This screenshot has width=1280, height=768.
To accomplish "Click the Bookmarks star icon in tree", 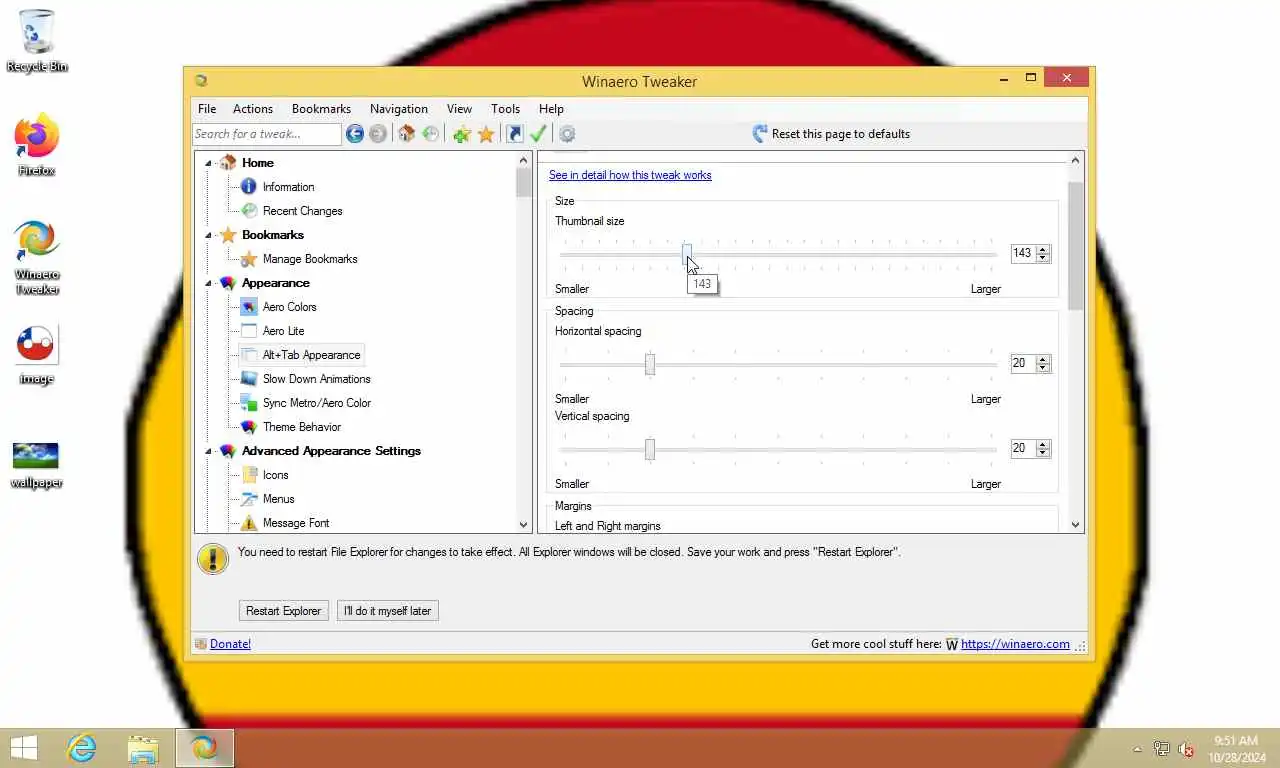I will (228, 235).
